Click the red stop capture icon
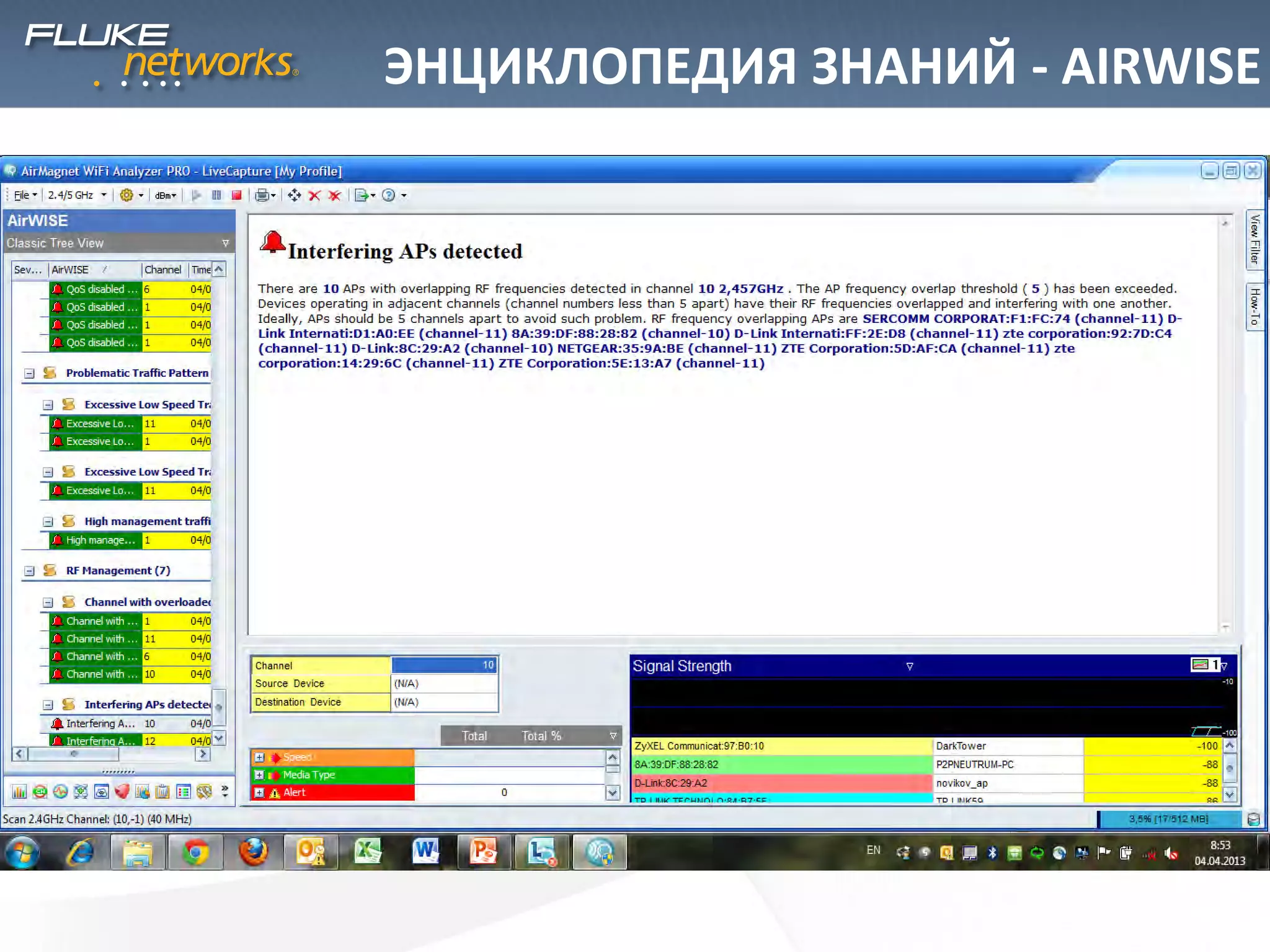The width and height of the screenshot is (1270, 952). pos(236,195)
